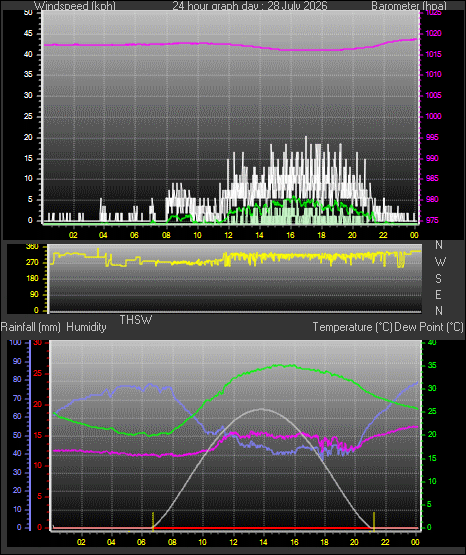
Task: Select green 40 on the temperature scale
Action: (432, 343)
